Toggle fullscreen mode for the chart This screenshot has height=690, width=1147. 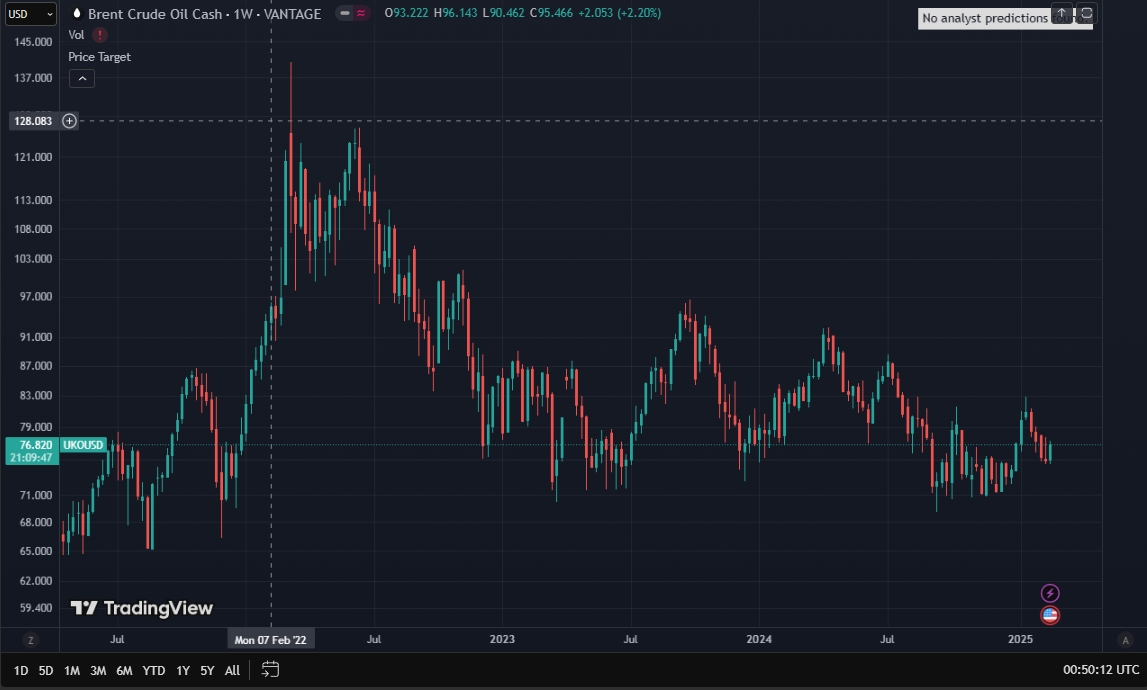pos(1086,14)
